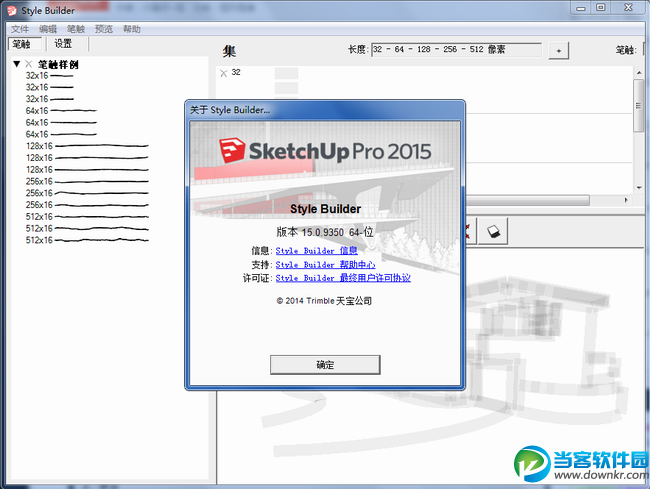The height and width of the screenshot is (489, 650).
Task: Select the second 512x16 stroke sample
Action: [87, 228]
